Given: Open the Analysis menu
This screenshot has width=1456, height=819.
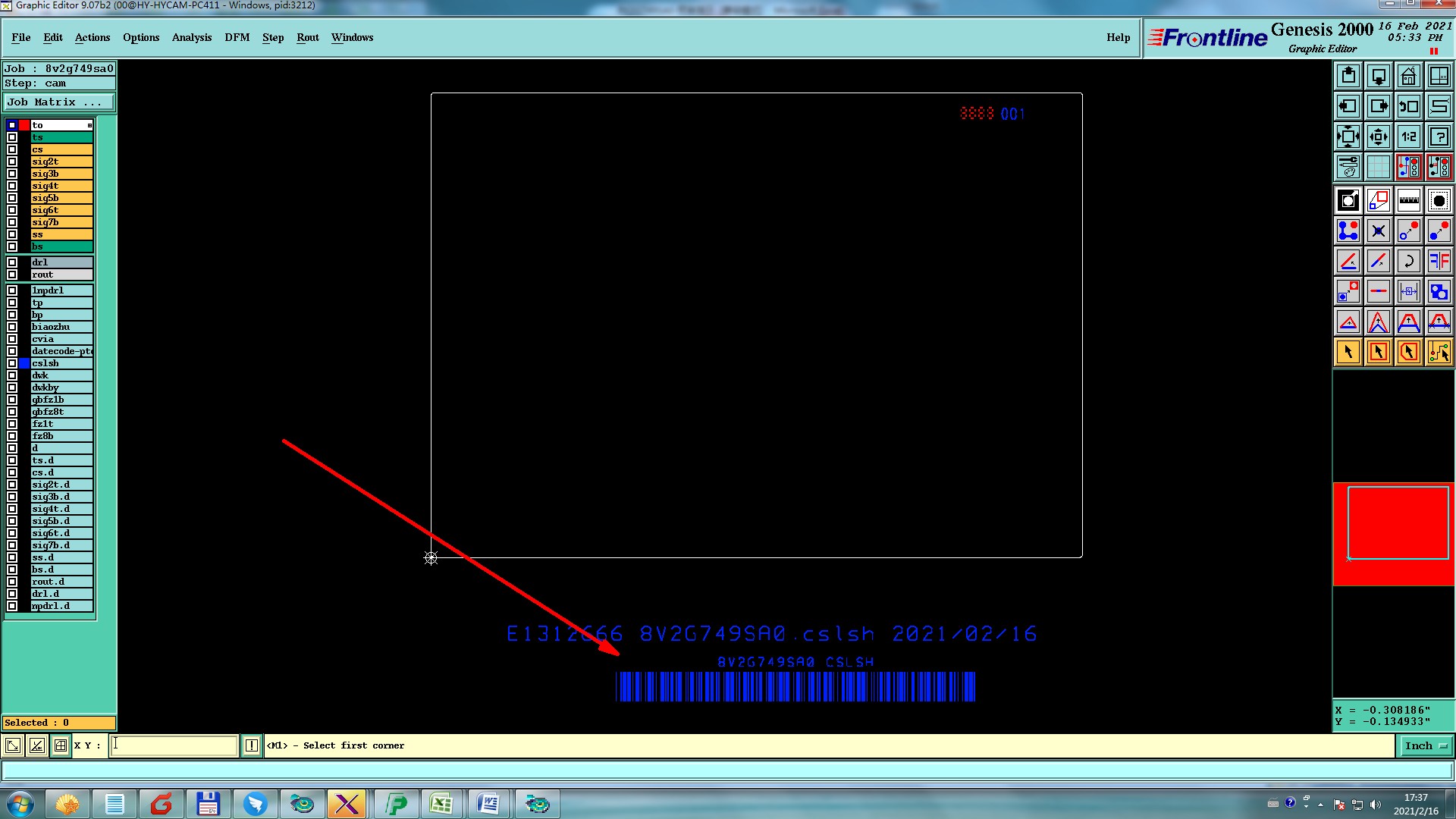Looking at the screenshot, I should (x=191, y=37).
